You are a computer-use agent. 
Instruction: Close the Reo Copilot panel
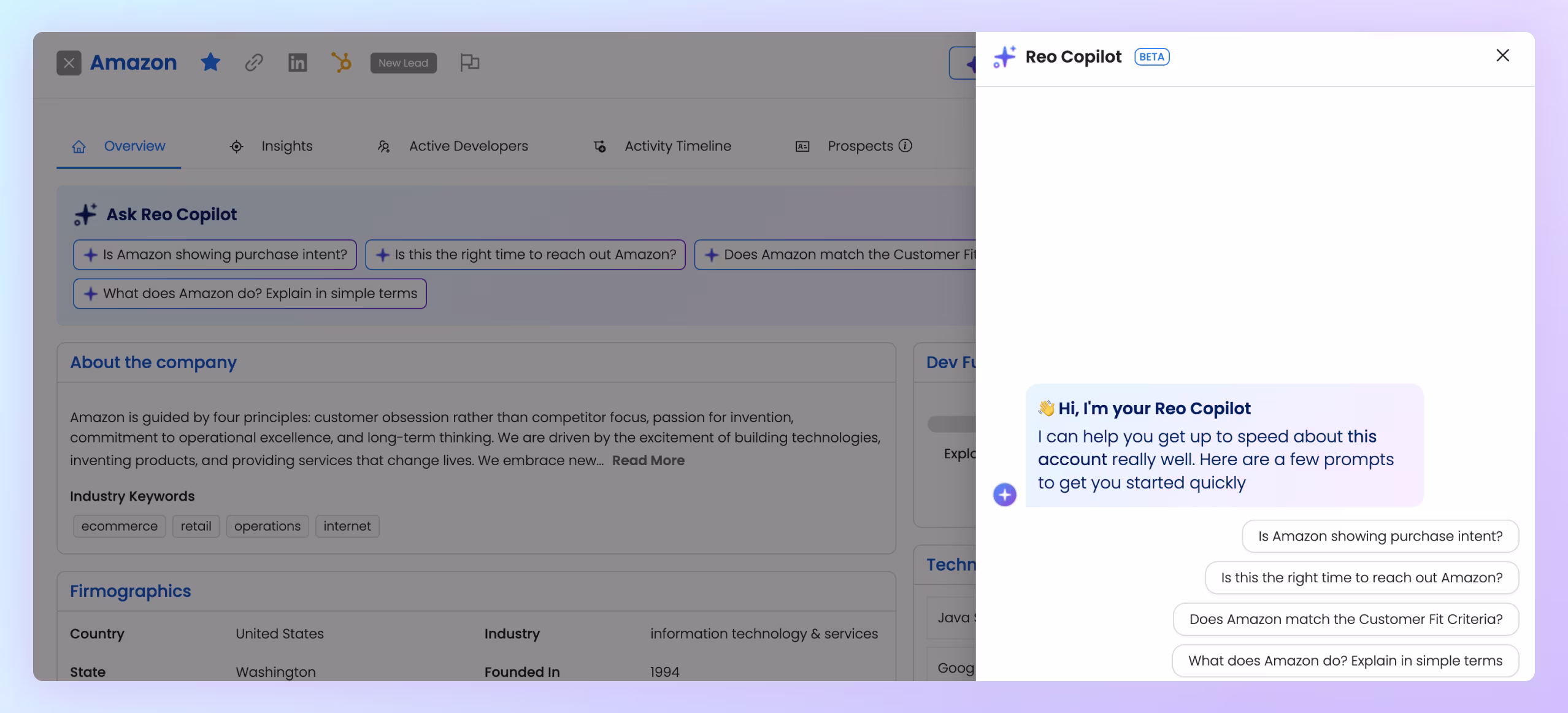click(x=1502, y=55)
